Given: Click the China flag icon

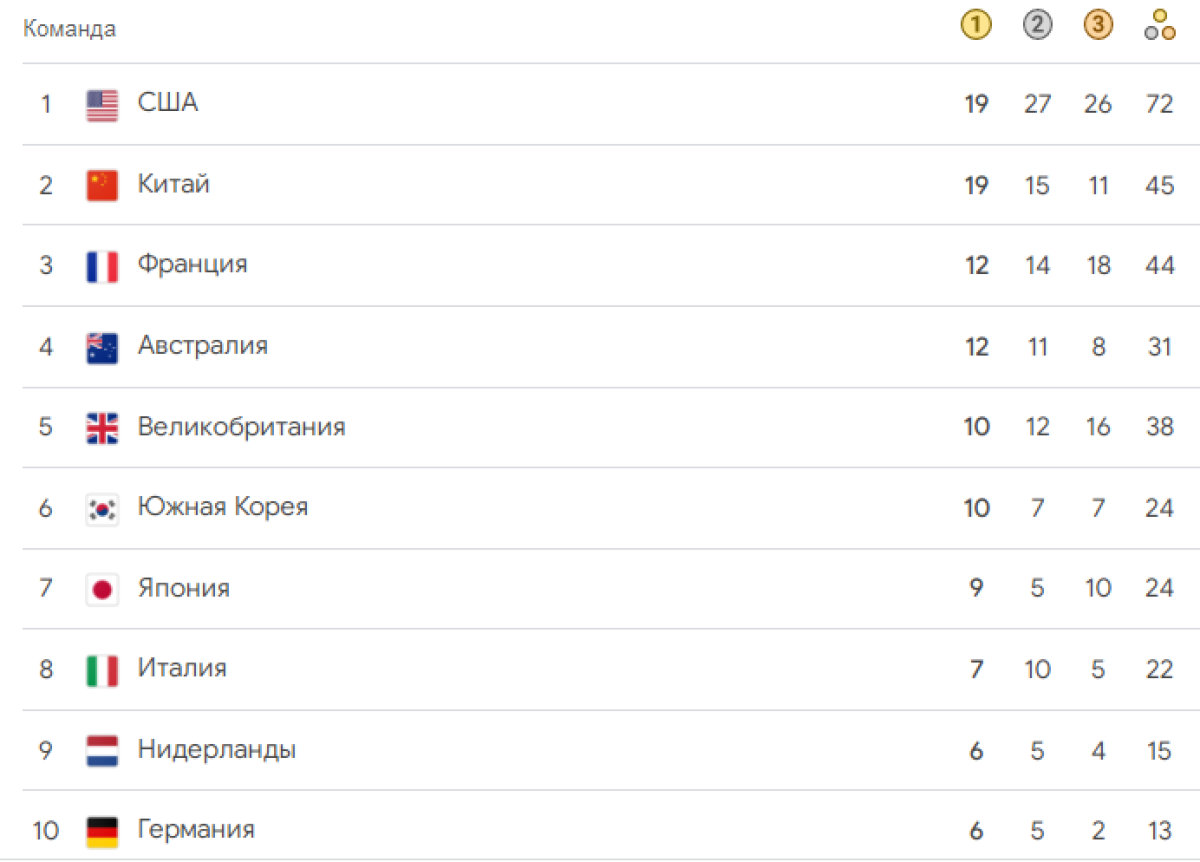Looking at the screenshot, I should pyautogui.click(x=102, y=186).
